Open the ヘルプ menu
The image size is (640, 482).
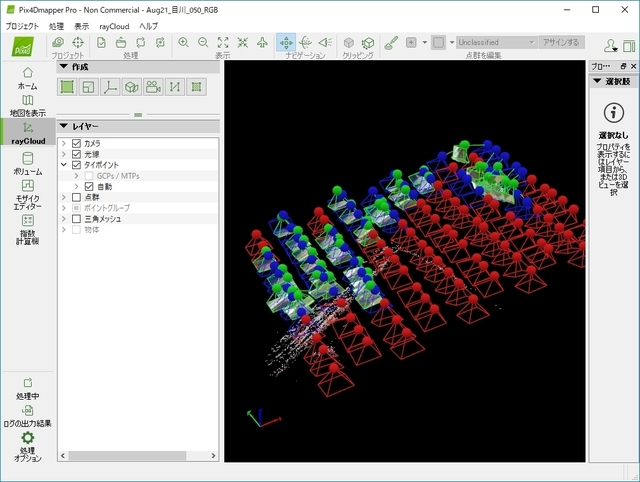[x=149, y=26]
